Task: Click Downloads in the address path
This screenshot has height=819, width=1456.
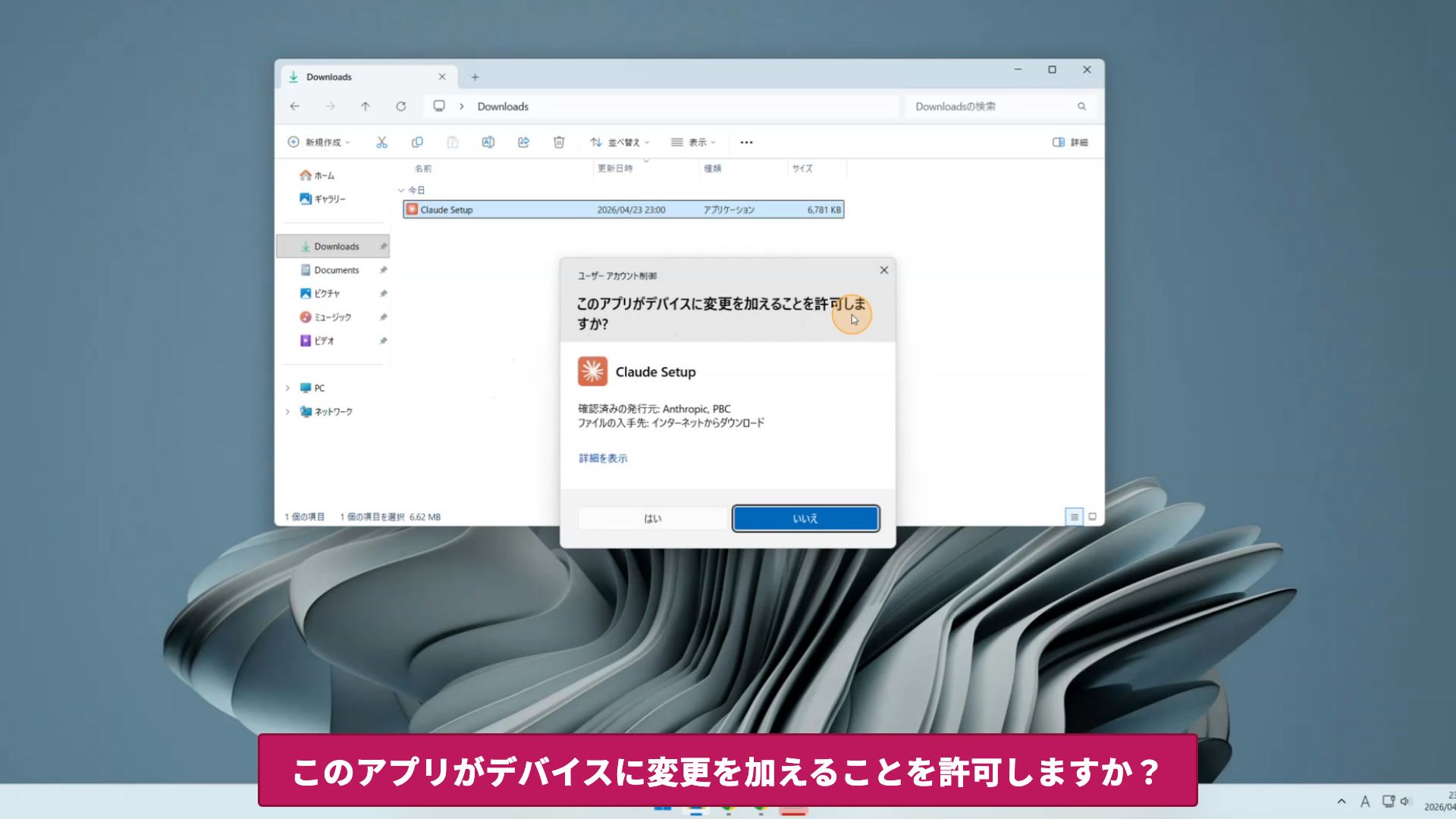Action: click(503, 106)
